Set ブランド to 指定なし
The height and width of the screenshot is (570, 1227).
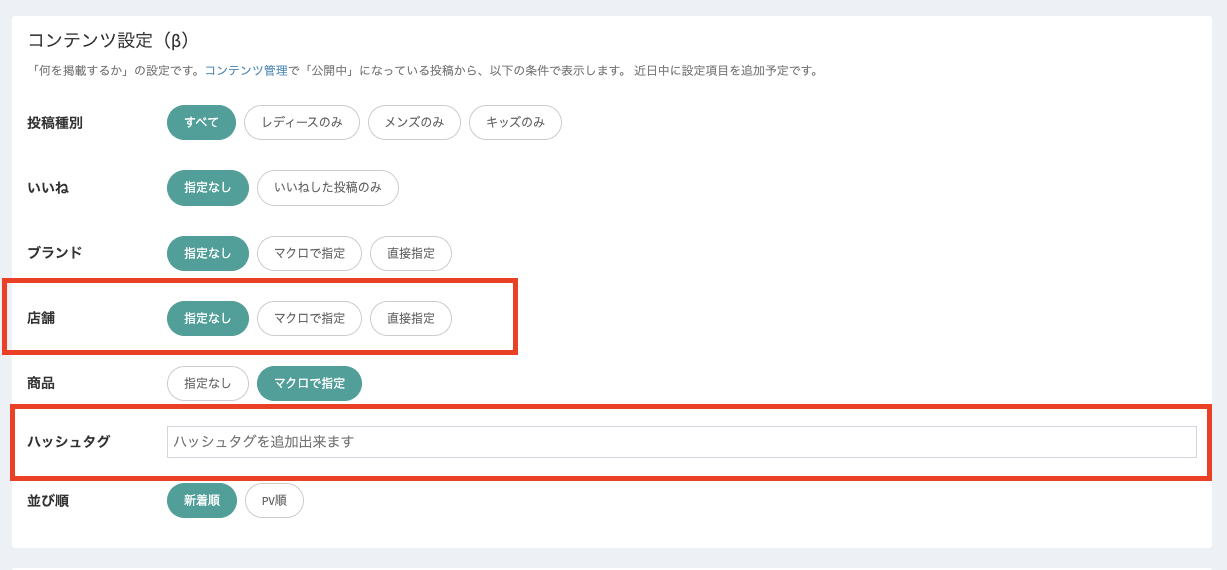point(208,253)
